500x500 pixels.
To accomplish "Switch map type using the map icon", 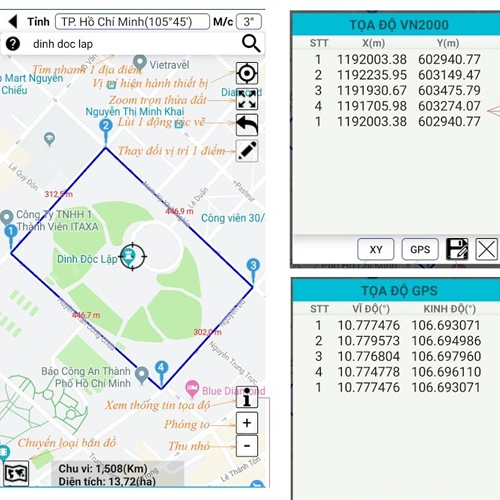I will (16, 473).
